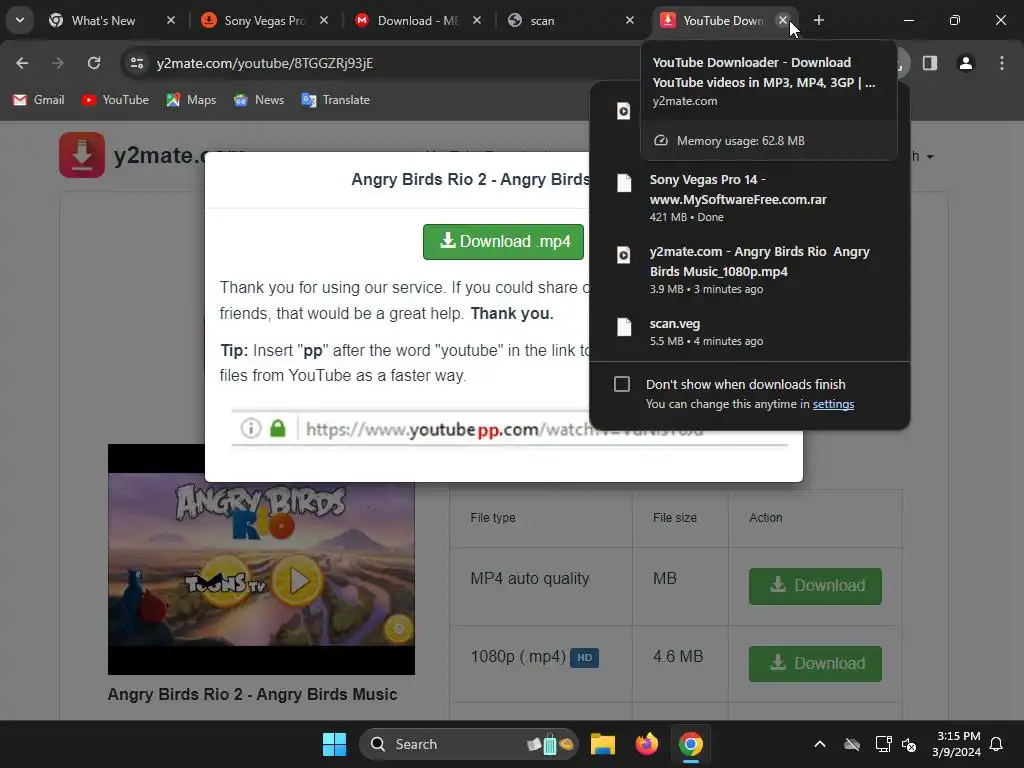Download the MP4 auto quality file
The width and height of the screenshot is (1024, 768).
click(x=815, y=586)
